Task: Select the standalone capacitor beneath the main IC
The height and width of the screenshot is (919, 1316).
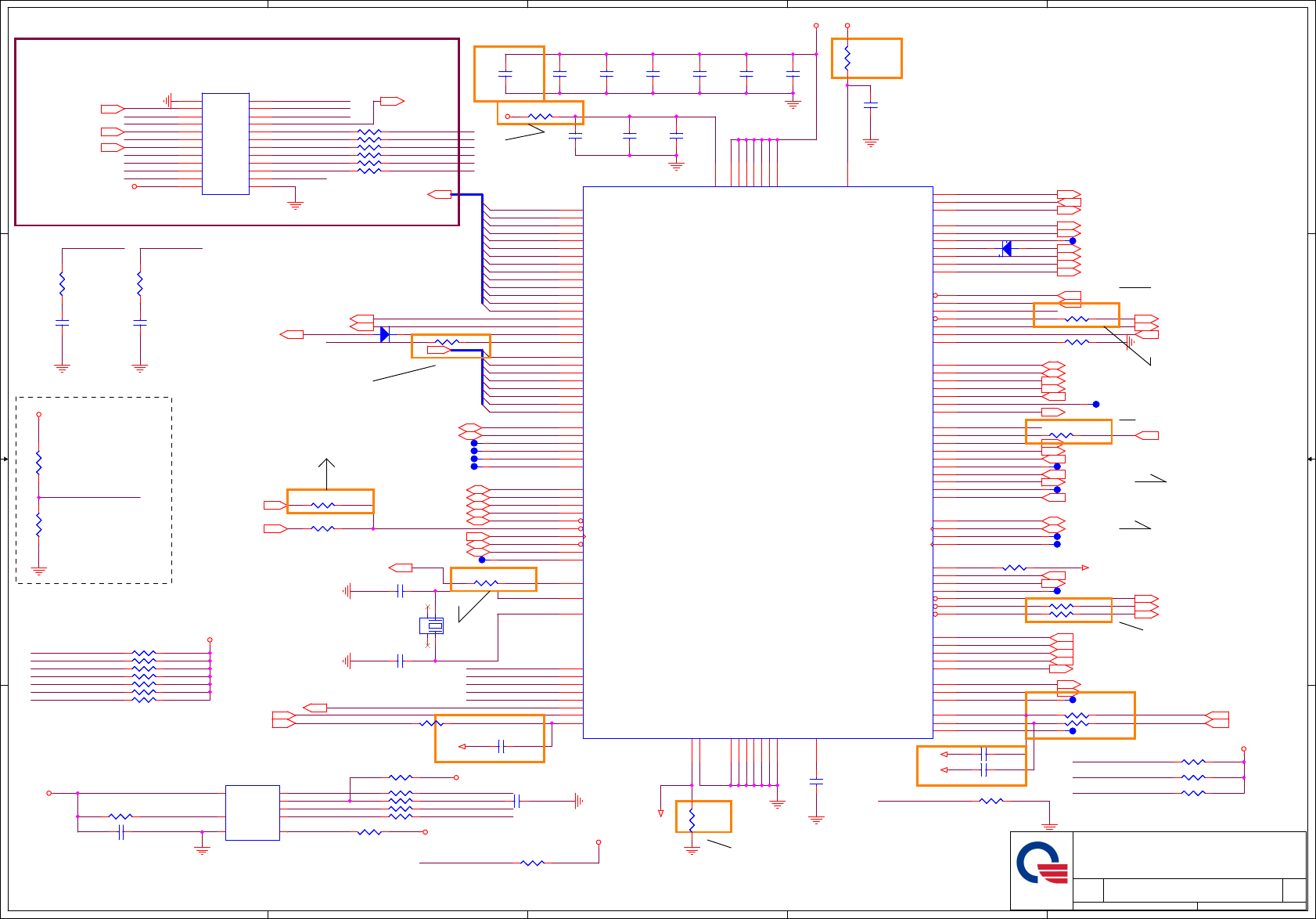Action: 816,781
